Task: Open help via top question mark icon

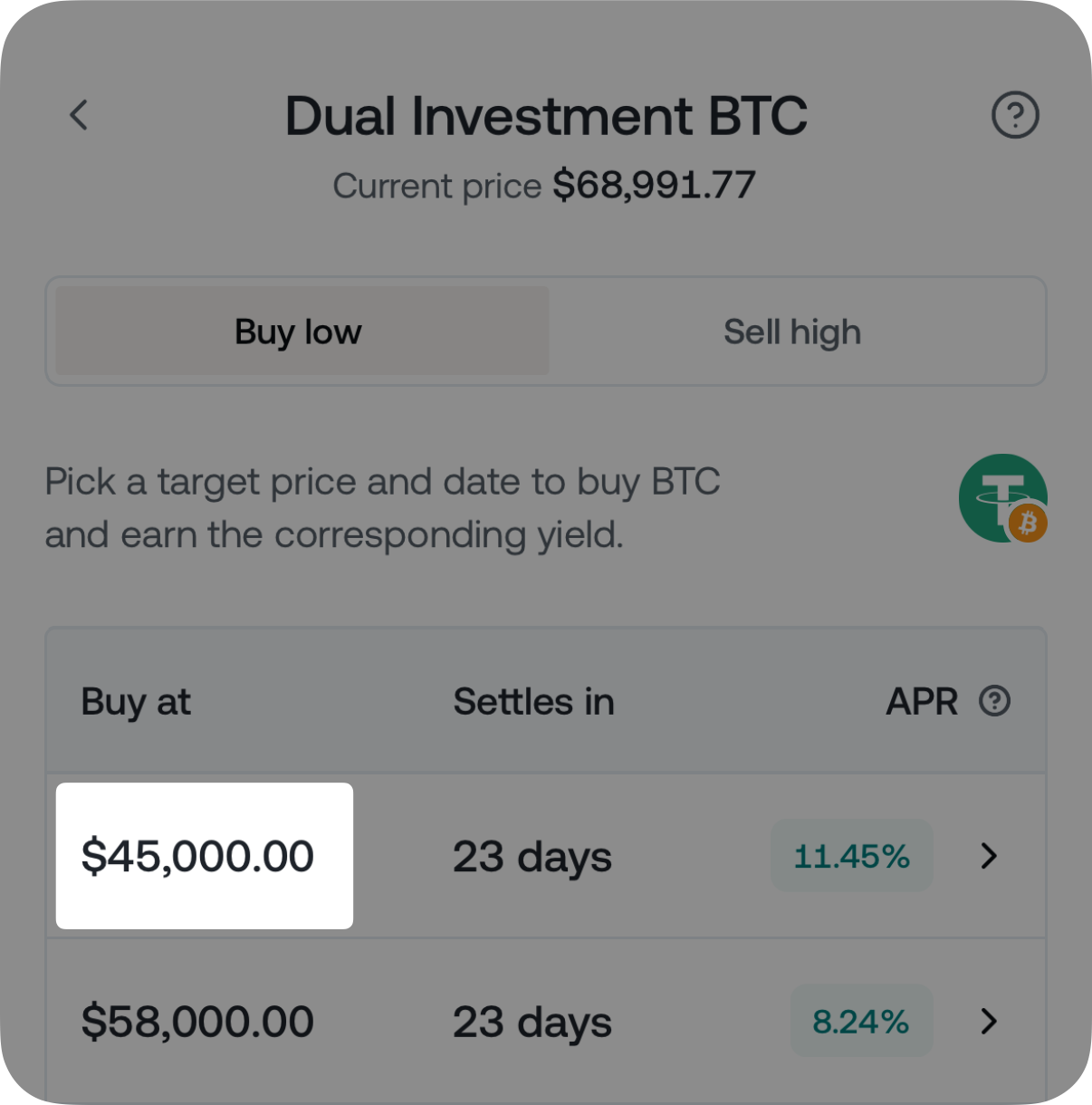Action: coord(1015,115)
